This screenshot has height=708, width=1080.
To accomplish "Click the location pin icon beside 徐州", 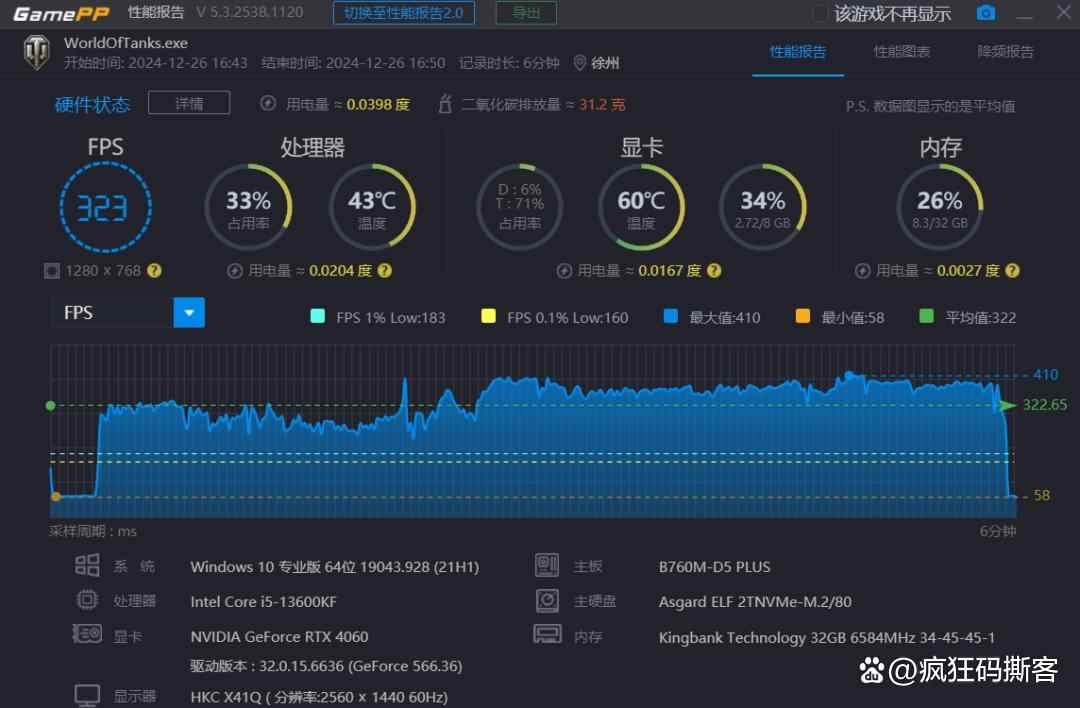I will (x=580, y=63).
